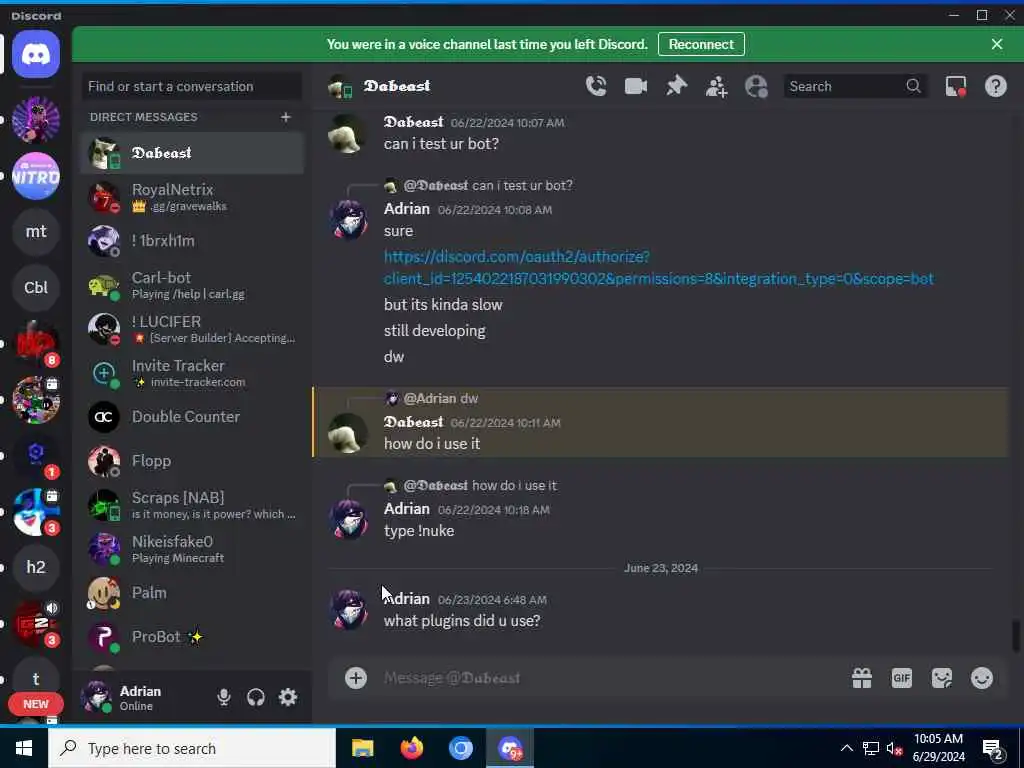This screenshot has height=768, width=1024.
Task: Open the Nikeisfake0 conversation
Action: [192, 549]
